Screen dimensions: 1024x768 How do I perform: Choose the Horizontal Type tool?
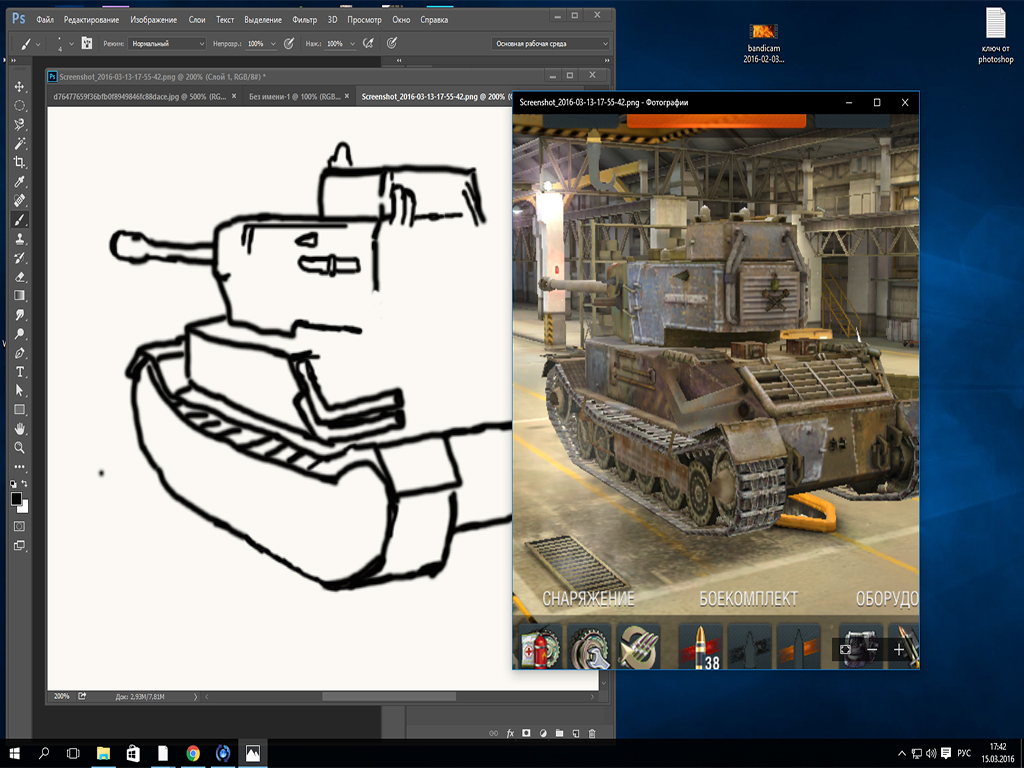(19, 371)
